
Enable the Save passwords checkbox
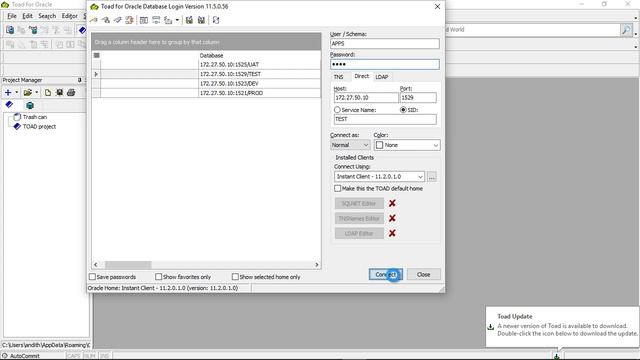point(92,277)
